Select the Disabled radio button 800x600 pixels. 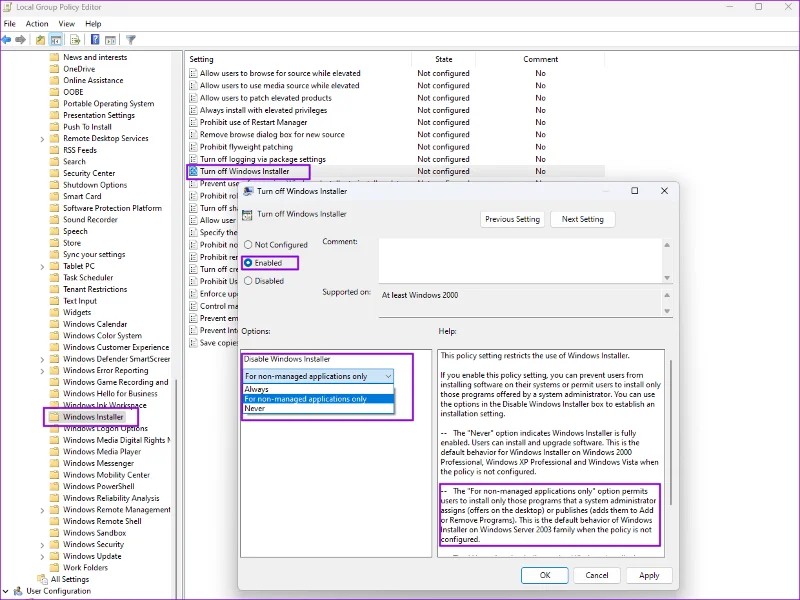click(248, 281)
